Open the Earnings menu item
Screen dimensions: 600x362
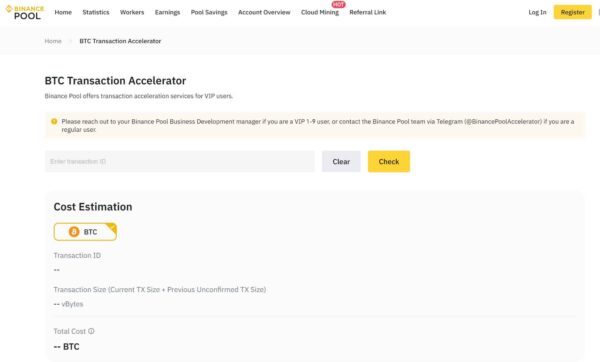coord(167,12)
